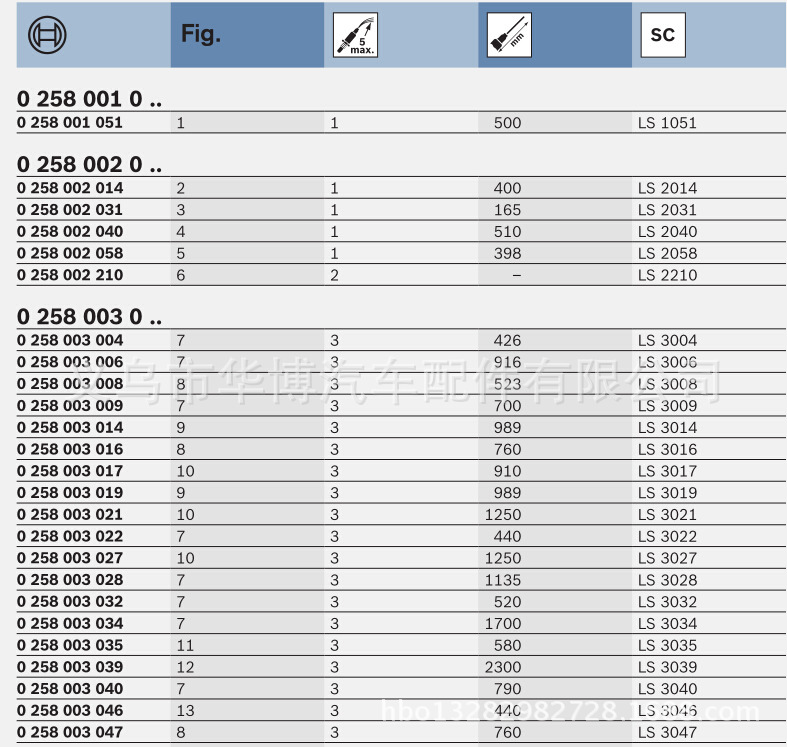Click the SC header icon
The height and width of the screenshot is (747, 787).
(x=663, y=35)
